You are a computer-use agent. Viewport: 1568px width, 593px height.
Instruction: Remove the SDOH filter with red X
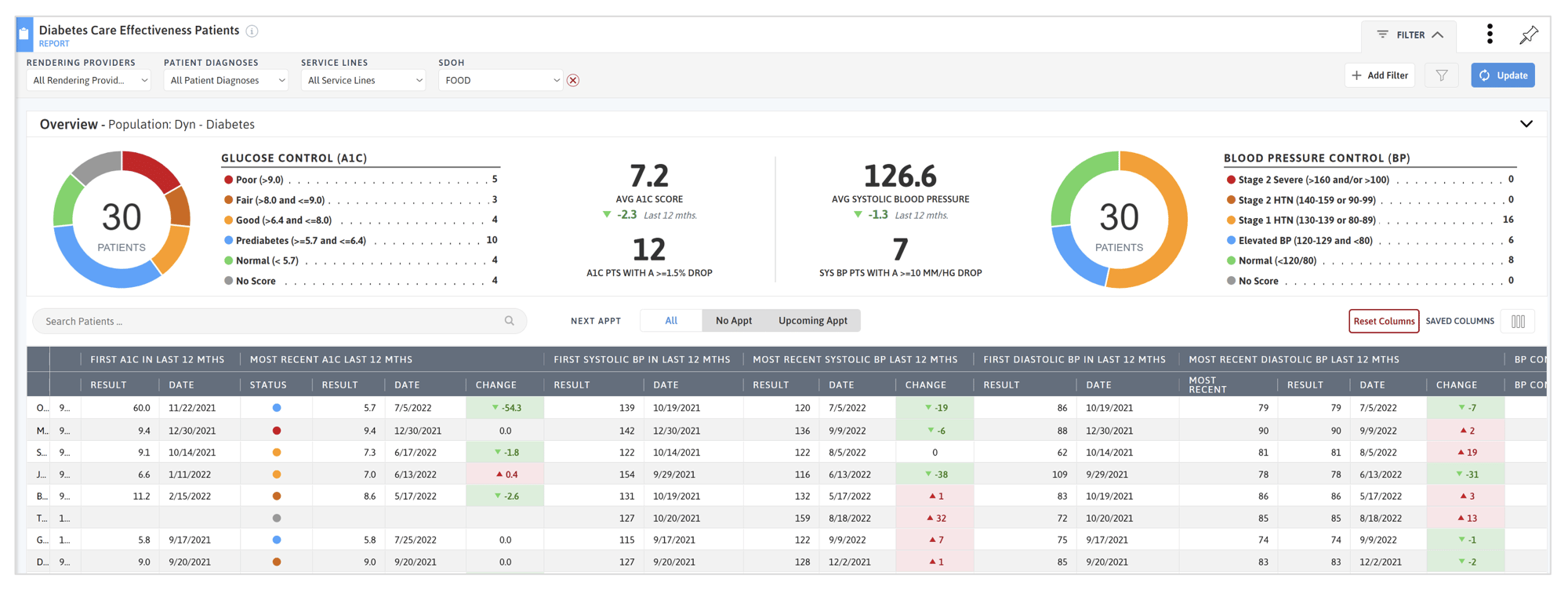573,80
